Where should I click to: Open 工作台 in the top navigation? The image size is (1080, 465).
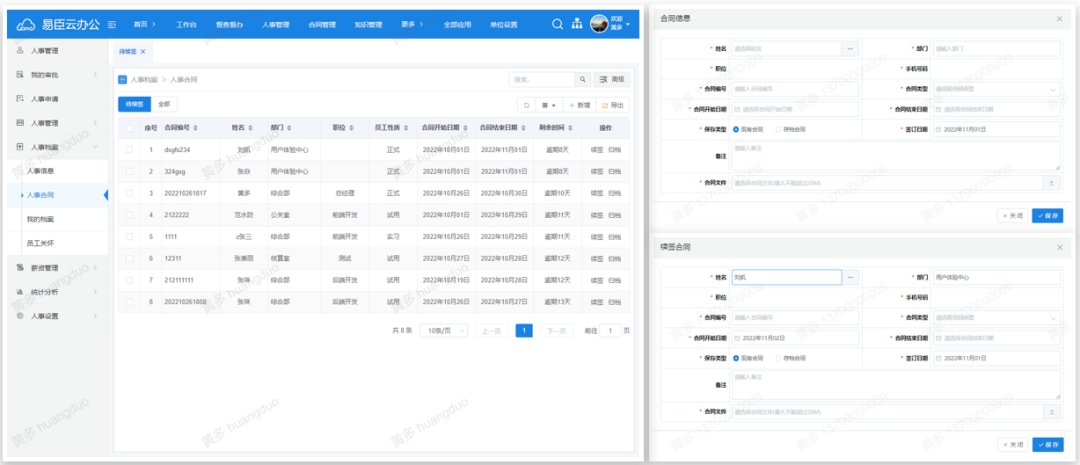[x=186, y=25]
